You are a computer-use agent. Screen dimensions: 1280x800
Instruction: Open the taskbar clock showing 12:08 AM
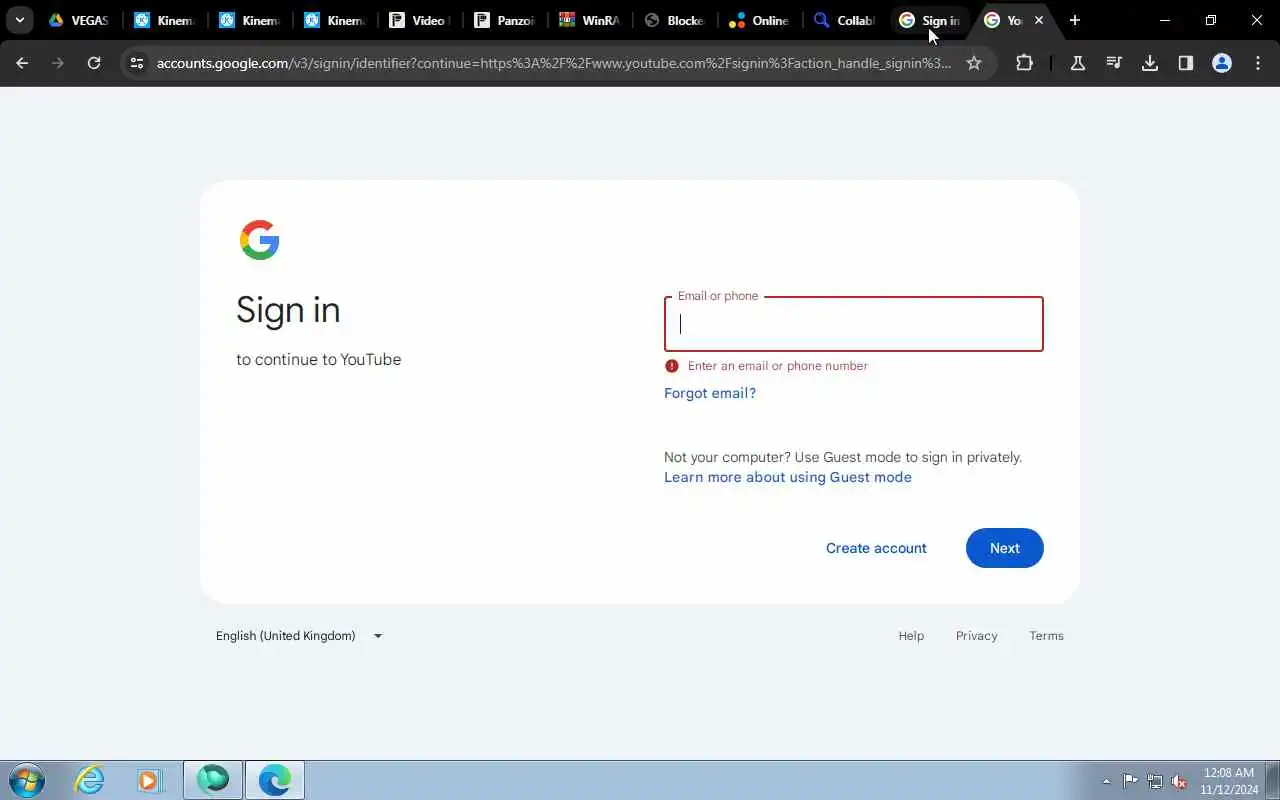(x=1229, y=781)
